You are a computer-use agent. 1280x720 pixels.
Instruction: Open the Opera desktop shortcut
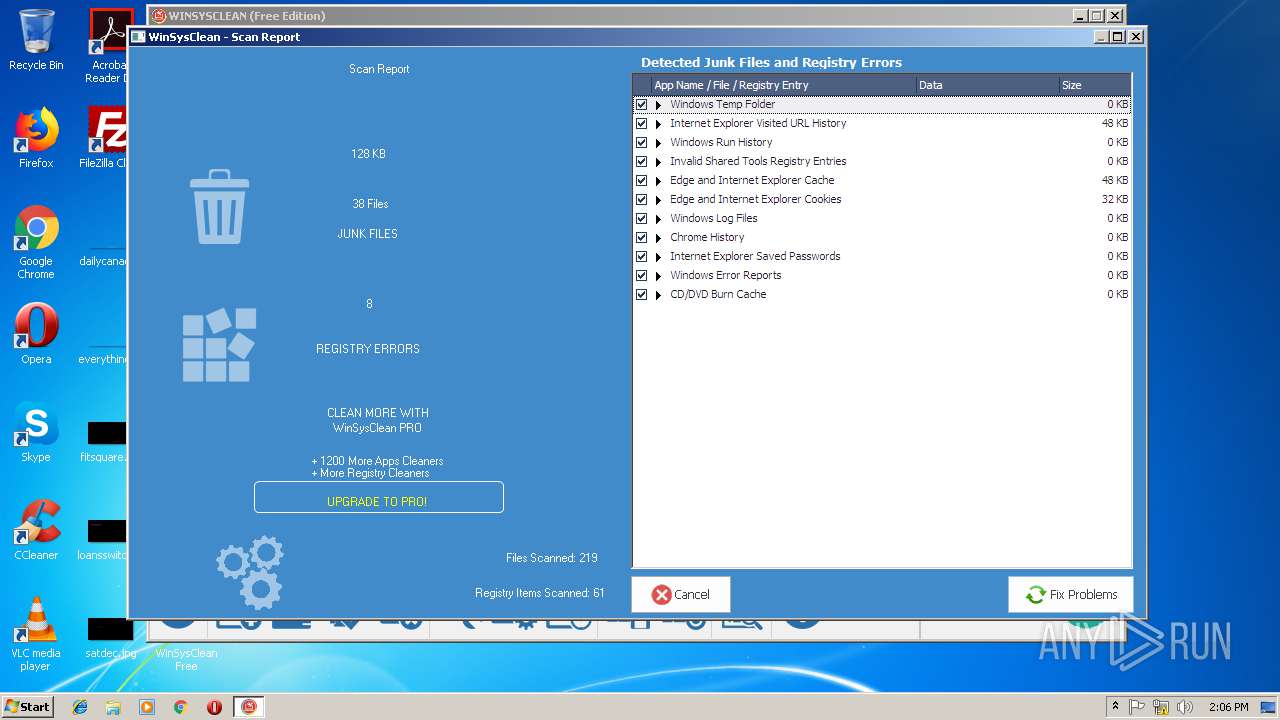coord(36,334)
